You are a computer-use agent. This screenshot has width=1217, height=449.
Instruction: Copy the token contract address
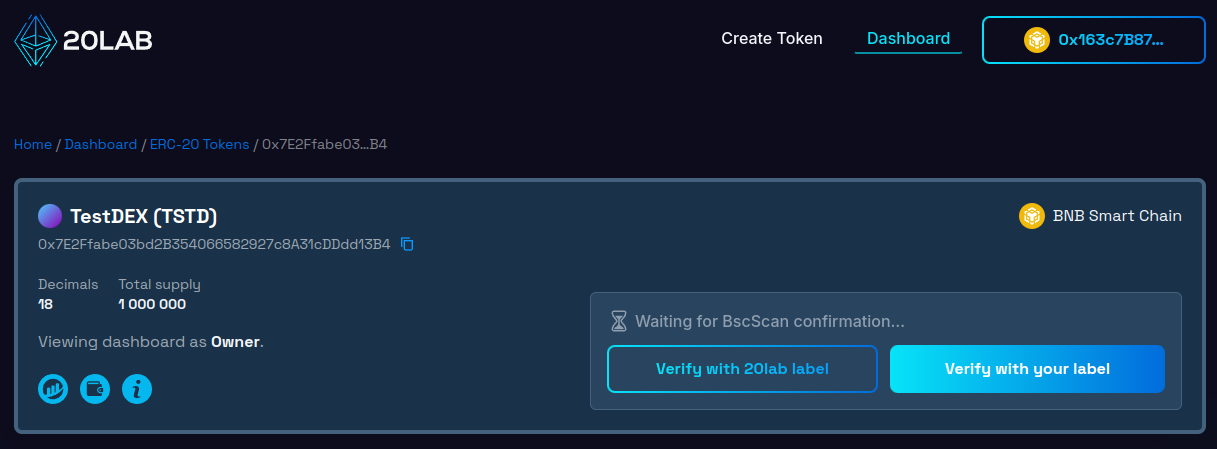(407, 244)
